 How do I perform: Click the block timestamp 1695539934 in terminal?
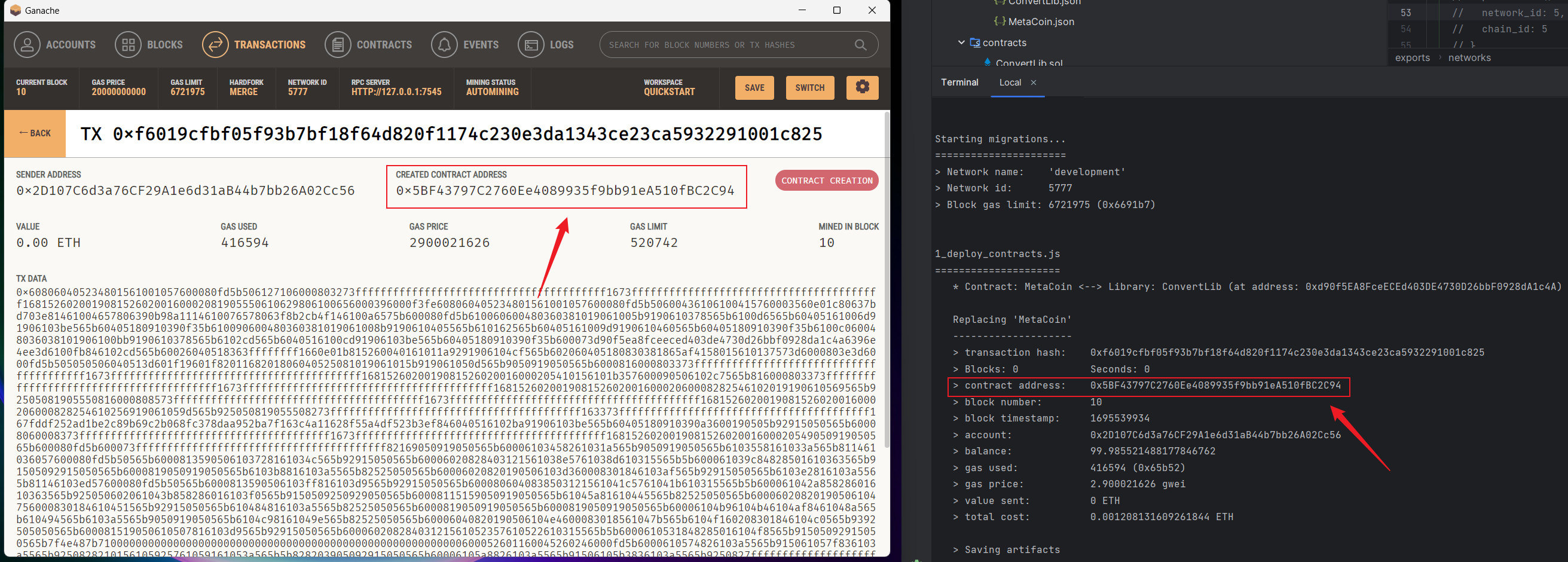click(x=1120, y=419)
